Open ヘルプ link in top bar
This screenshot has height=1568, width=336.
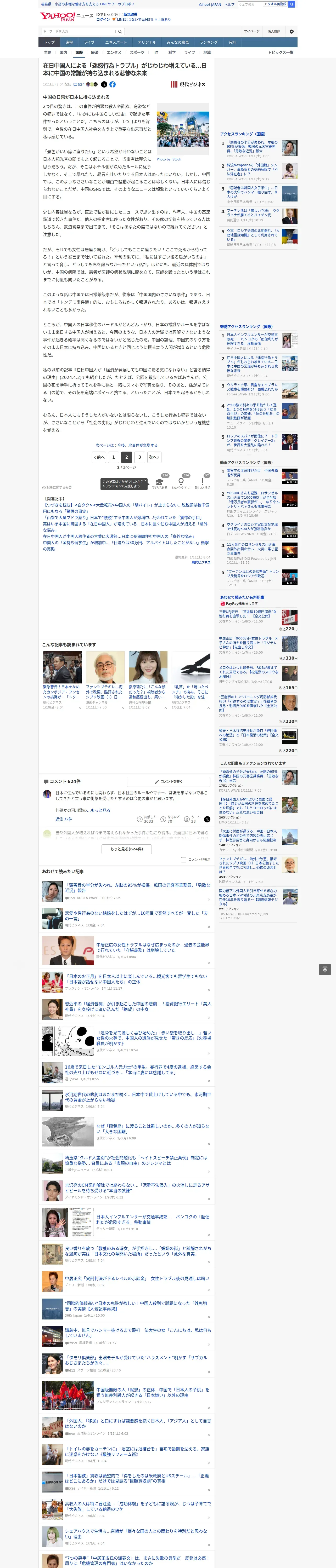[229, 4]
